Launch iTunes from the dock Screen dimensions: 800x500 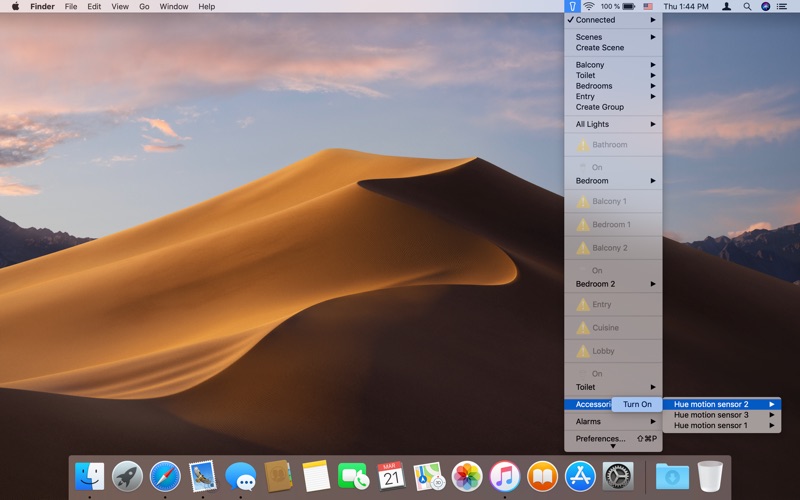point(505,476)
